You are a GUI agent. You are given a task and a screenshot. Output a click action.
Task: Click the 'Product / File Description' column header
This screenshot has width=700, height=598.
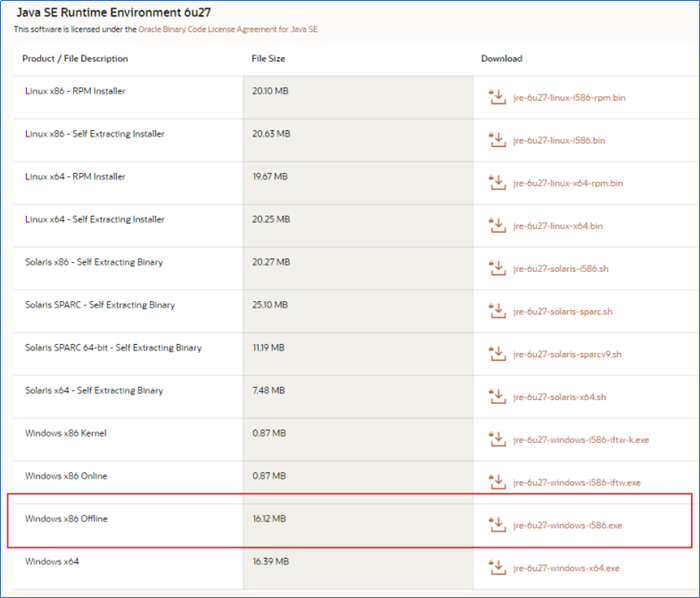pos(75,59)
